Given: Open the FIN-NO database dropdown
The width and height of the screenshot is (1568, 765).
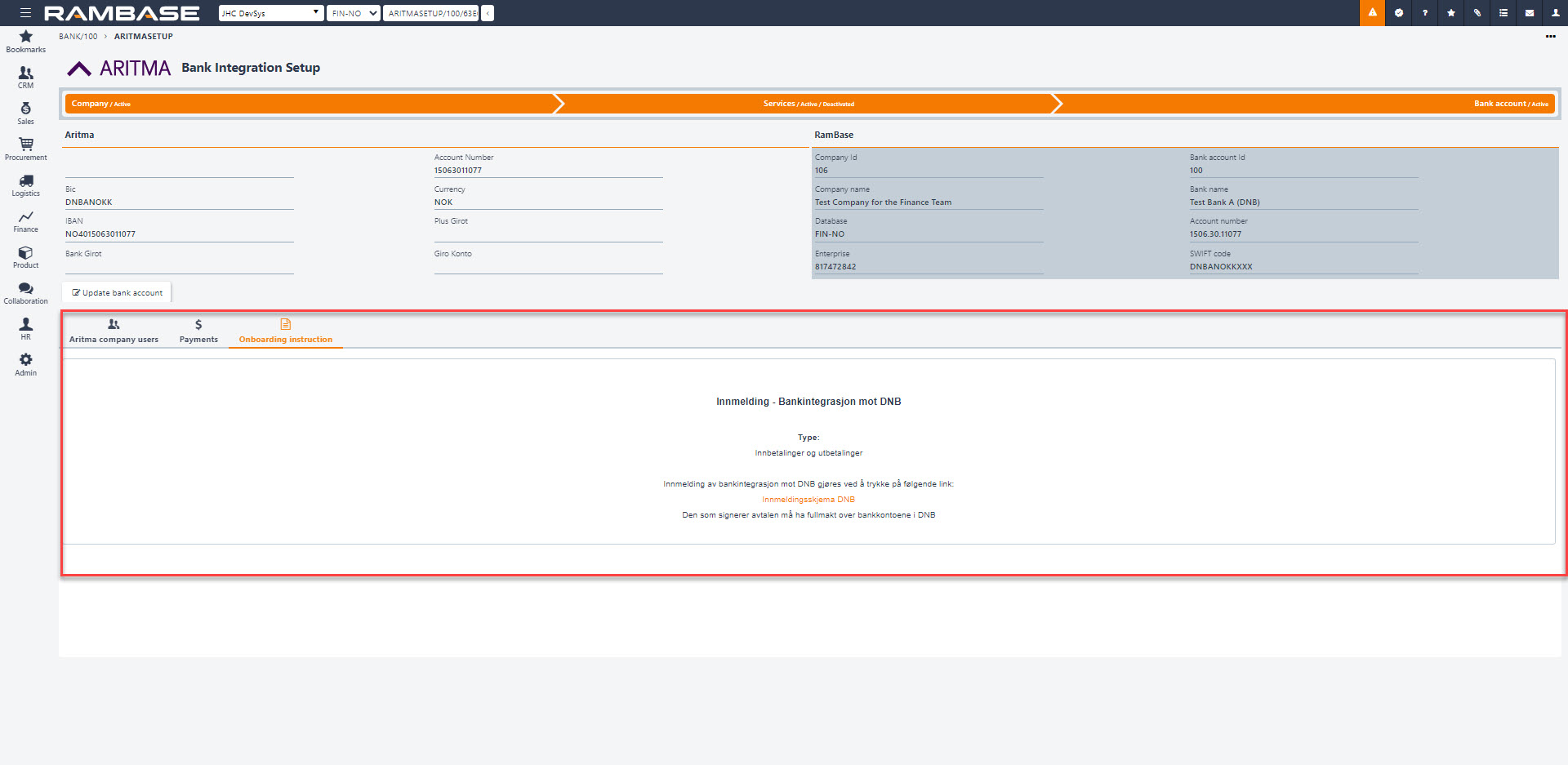Looking at the screenshot, I should pyautogui.click(x=354, y=13).
